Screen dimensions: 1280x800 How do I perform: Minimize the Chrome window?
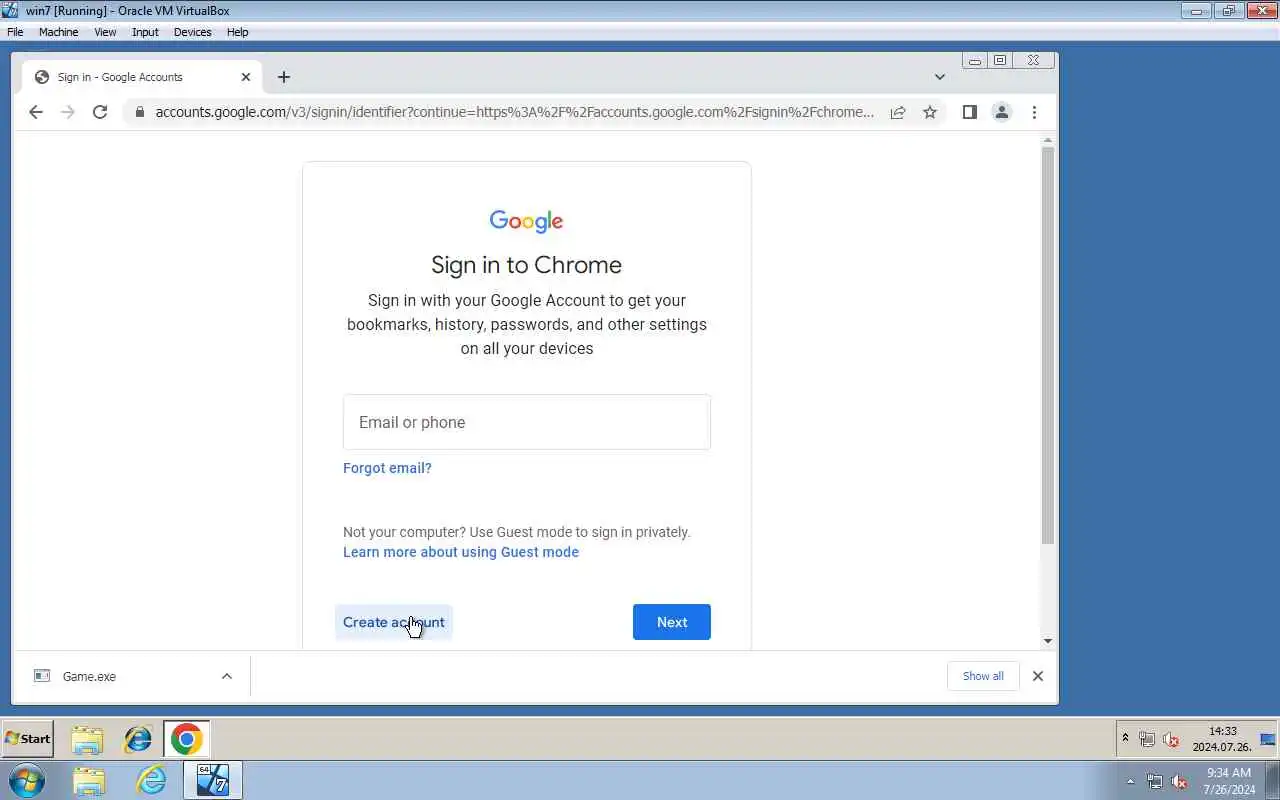pos(975,60)
